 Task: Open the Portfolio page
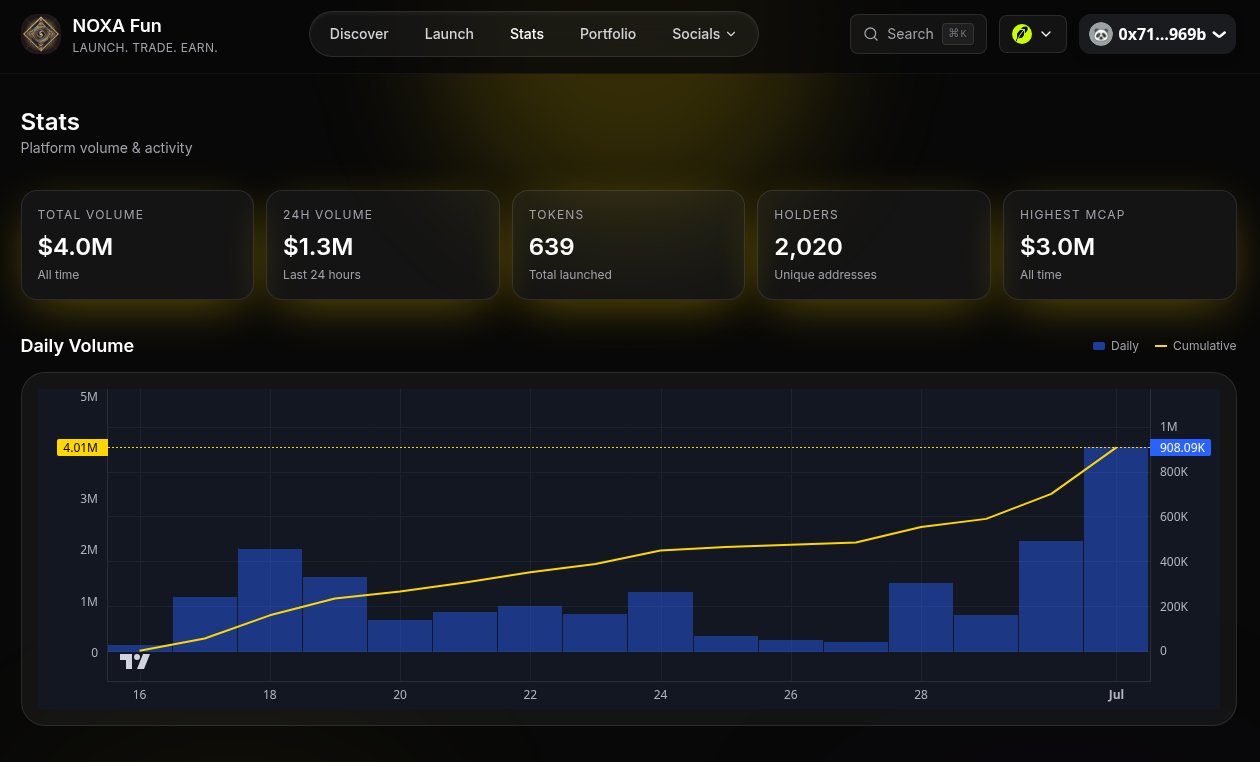608,34
